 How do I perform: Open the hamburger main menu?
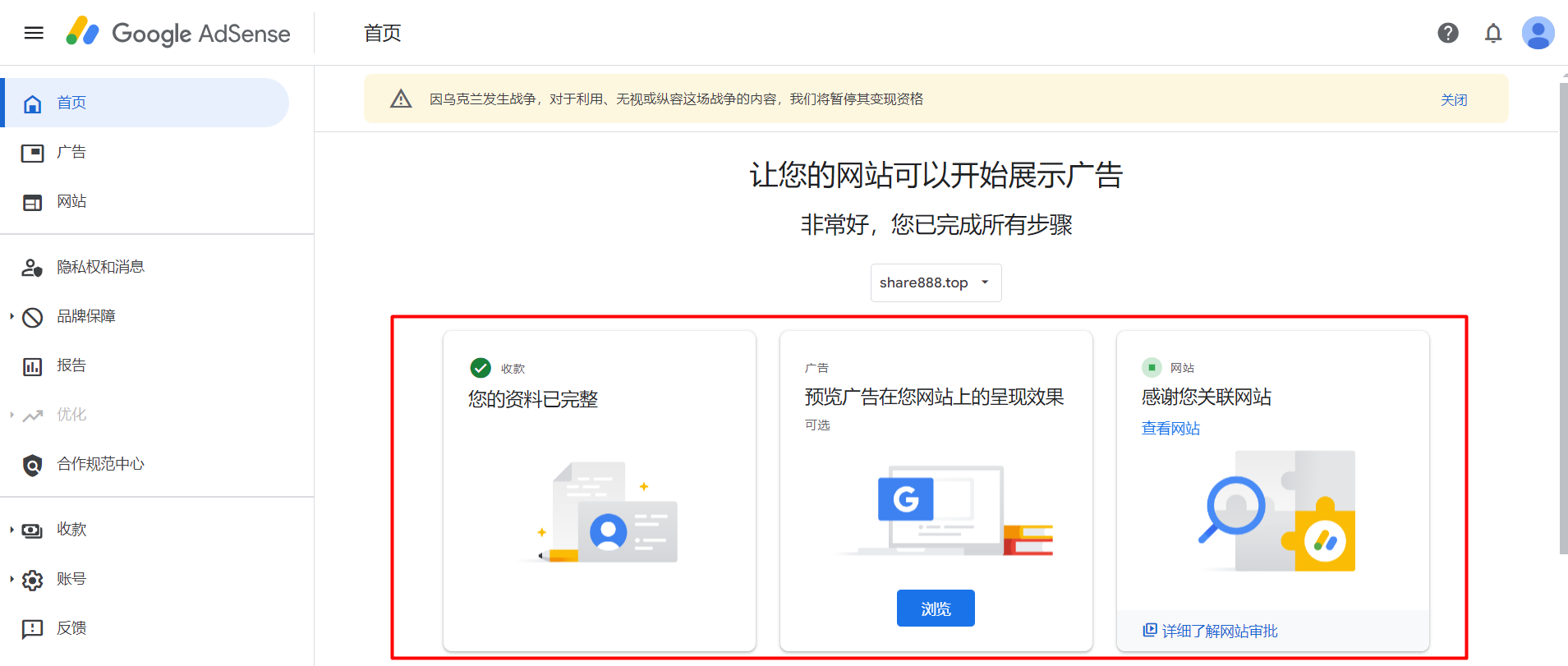[34, 33]
